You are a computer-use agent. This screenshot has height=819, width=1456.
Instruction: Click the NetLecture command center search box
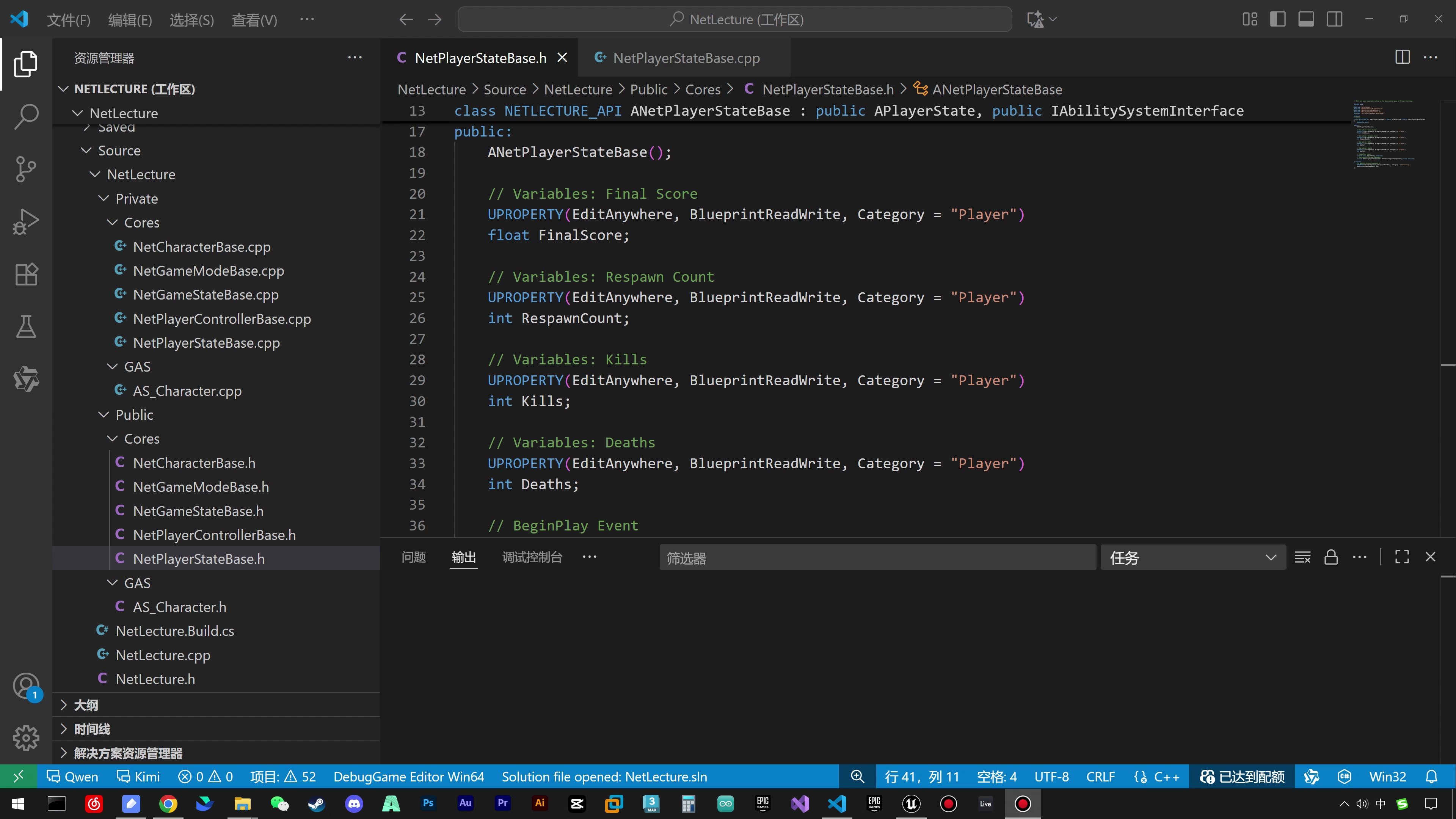pyautogui.click(x=734, y=20)
